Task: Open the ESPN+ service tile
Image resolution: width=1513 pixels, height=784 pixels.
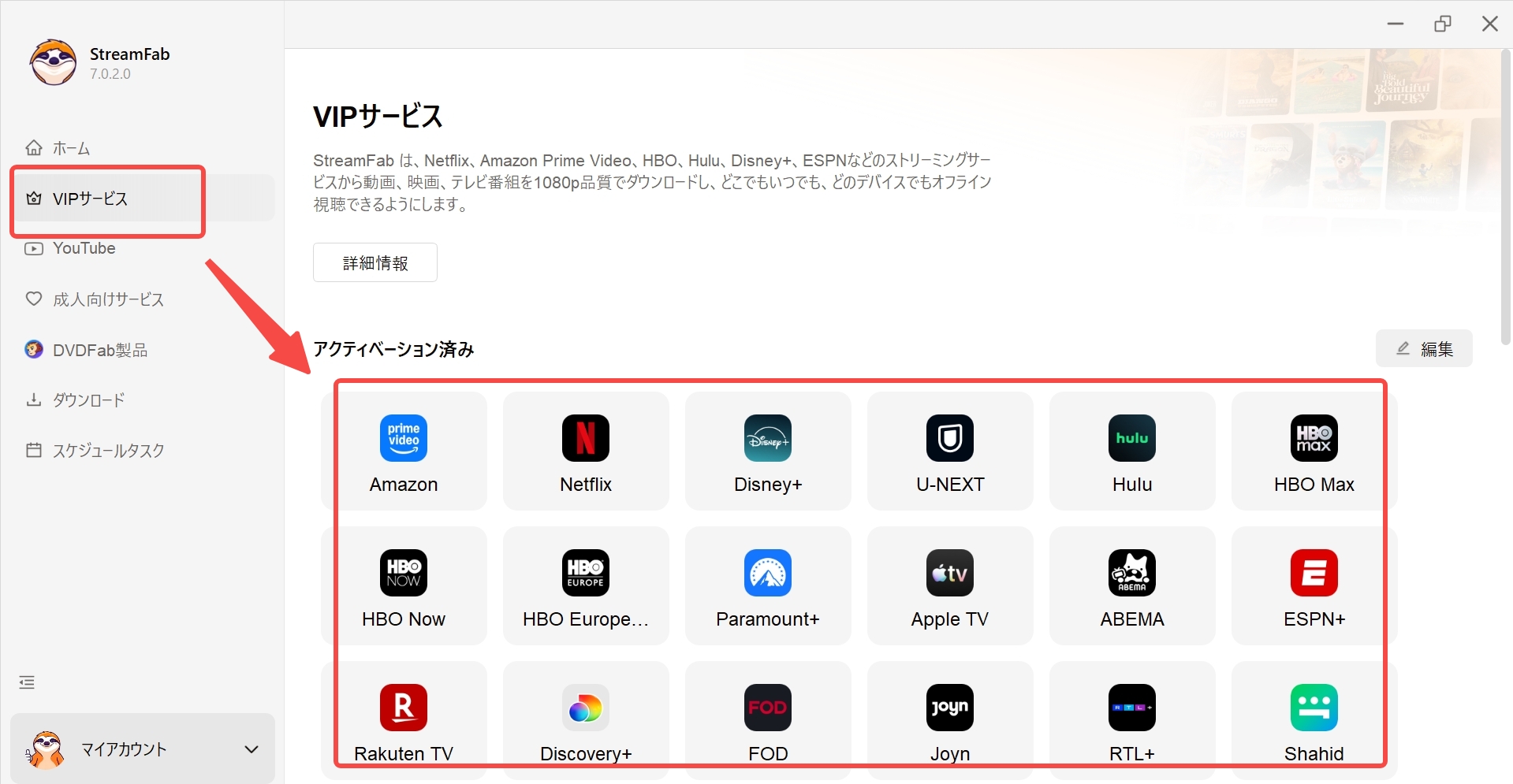Action: [1314, 585]
